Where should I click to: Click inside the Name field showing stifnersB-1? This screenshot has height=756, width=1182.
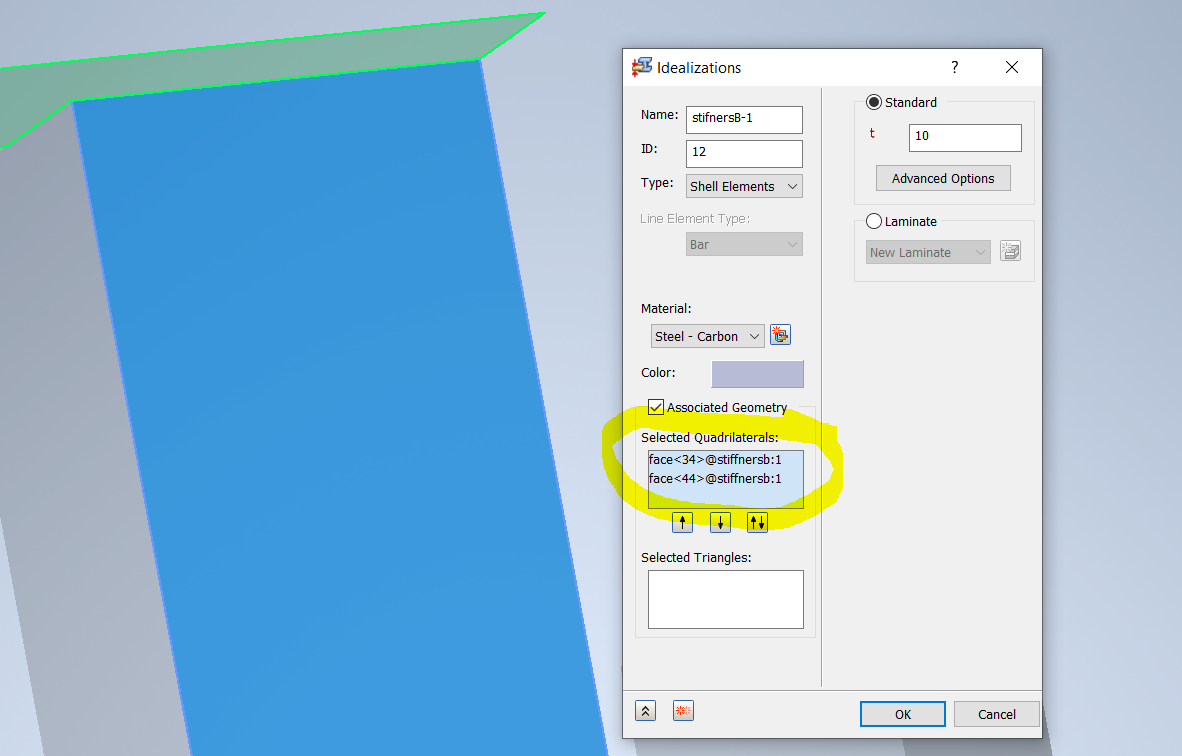click(x=744, y=119)
